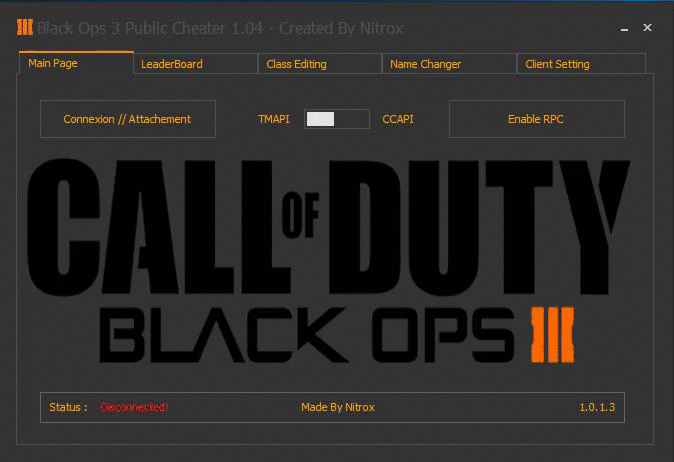This screenshot has width=674, height=462.
Task: Click the Status : label
Action: (x=68, y=407)
